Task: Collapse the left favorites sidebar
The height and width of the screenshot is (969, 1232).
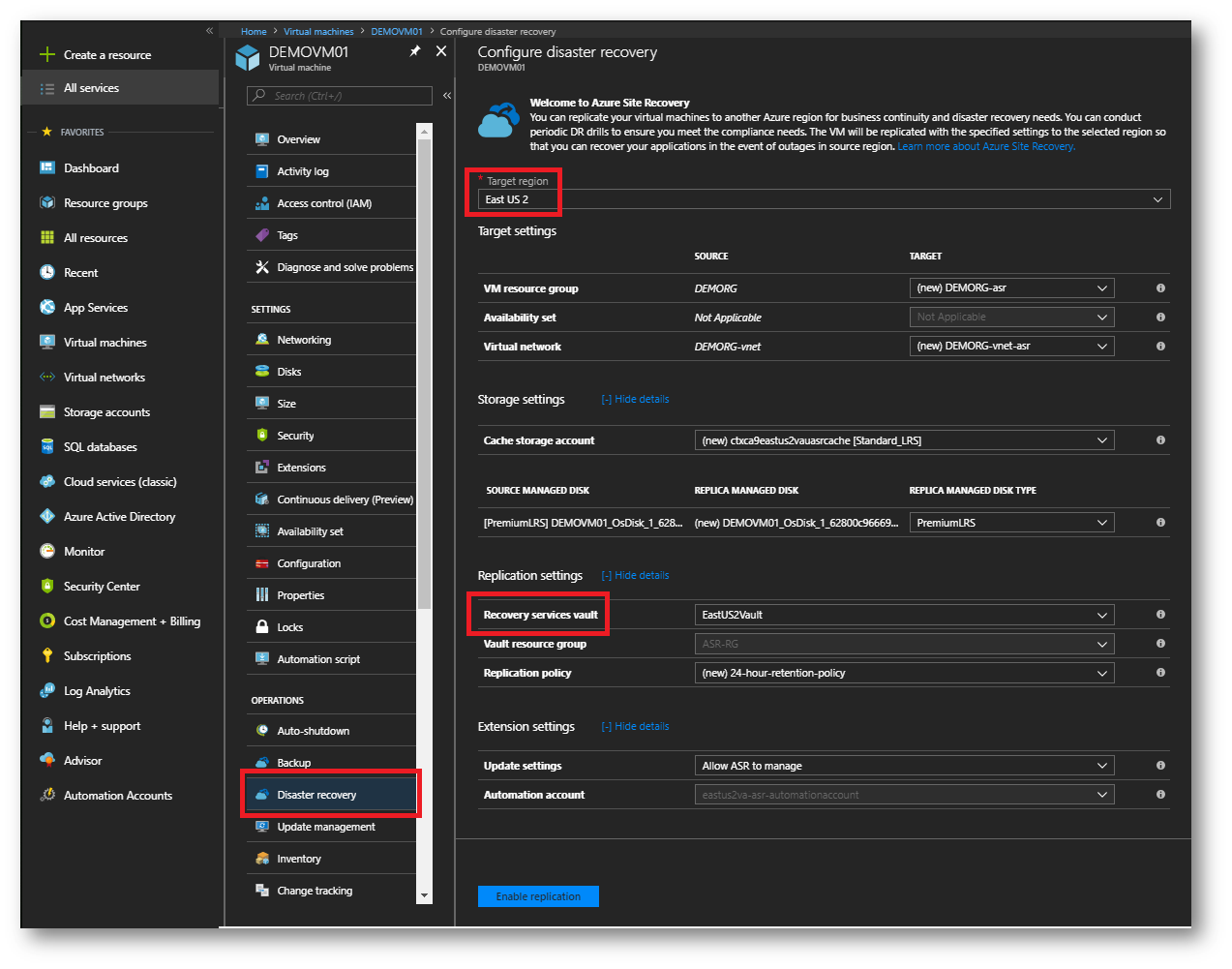Action: pyautogui.click(x=209, y=31)
